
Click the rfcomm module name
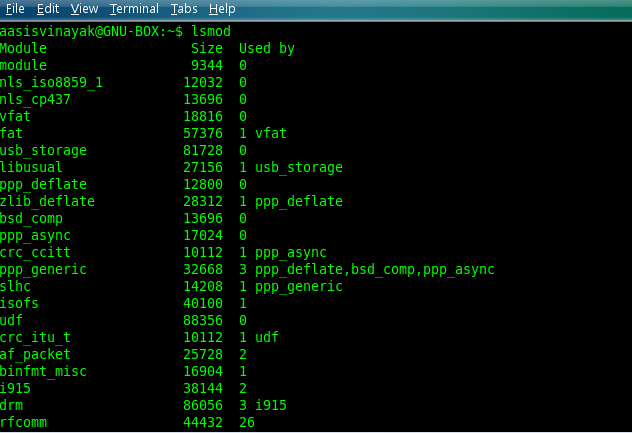point(23,422)
